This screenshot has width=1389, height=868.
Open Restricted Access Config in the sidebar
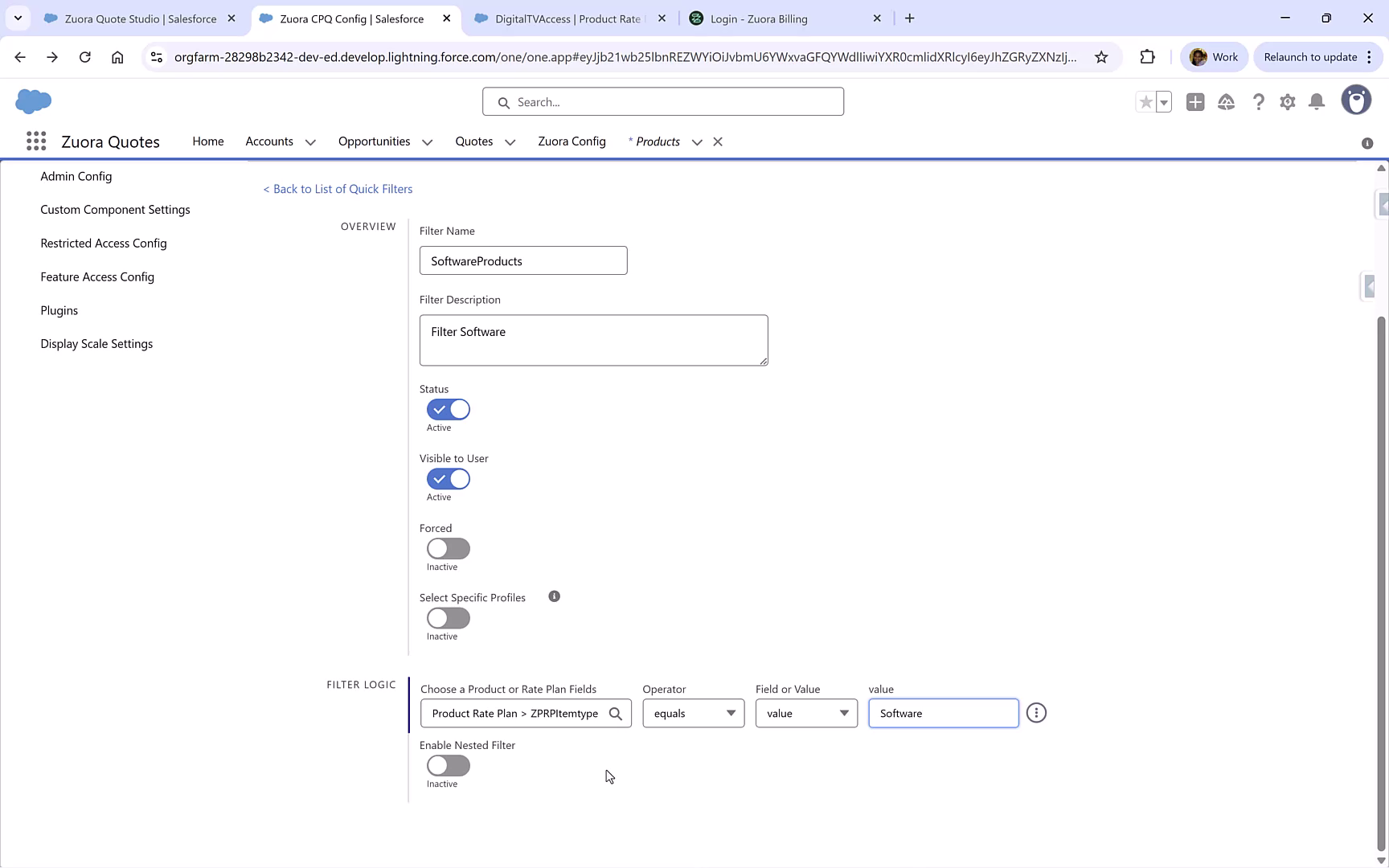(x=103, y=243)
